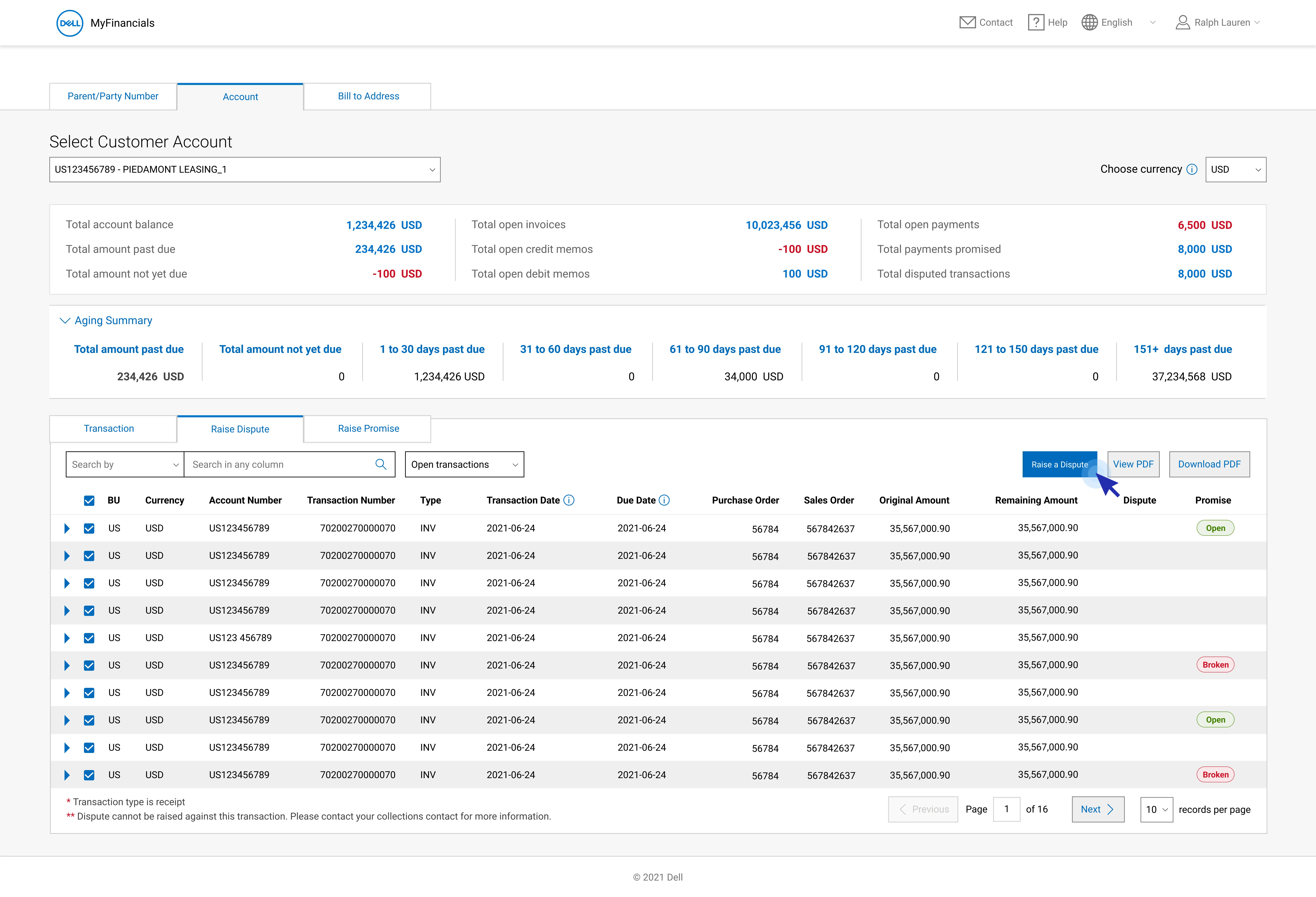
Task: Expand the last transaction row arrow
Action: click(x=67, y=775)
